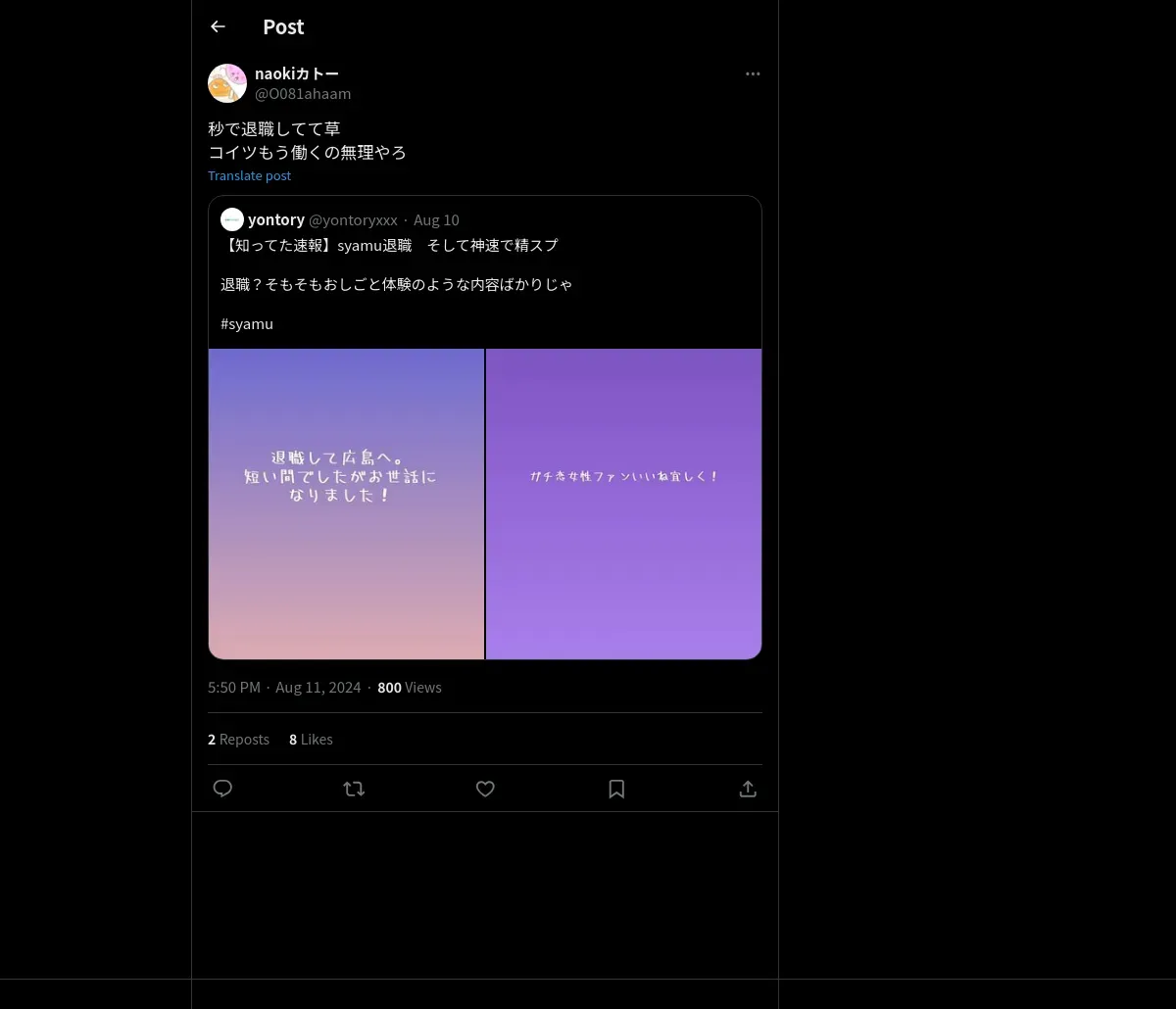The image size is (1176, 1009).
Task: Click the 5:50 PM Aug 11, 2024 timestamp
Action: (284, 688)
